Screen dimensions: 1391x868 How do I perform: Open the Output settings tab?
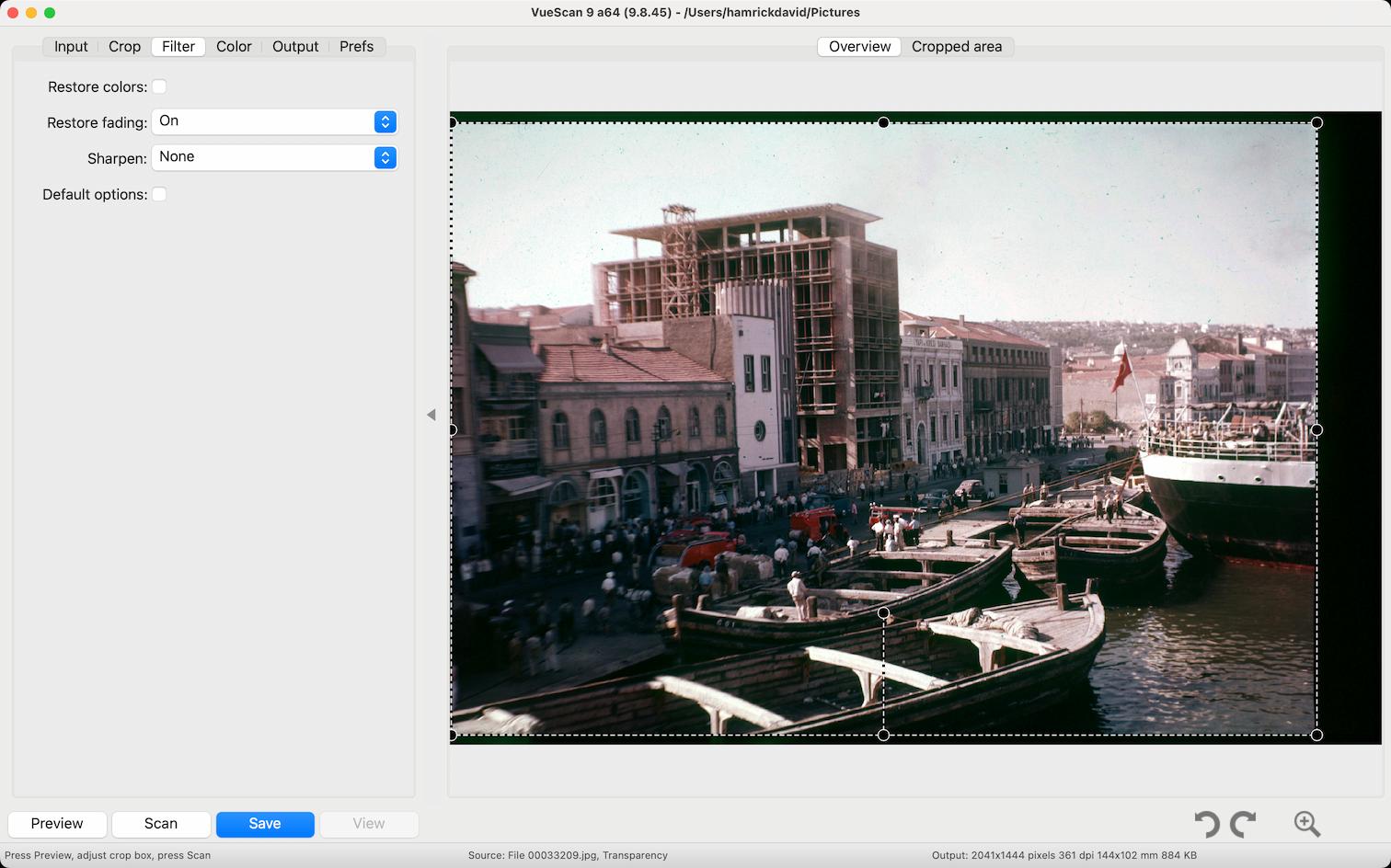295,46
